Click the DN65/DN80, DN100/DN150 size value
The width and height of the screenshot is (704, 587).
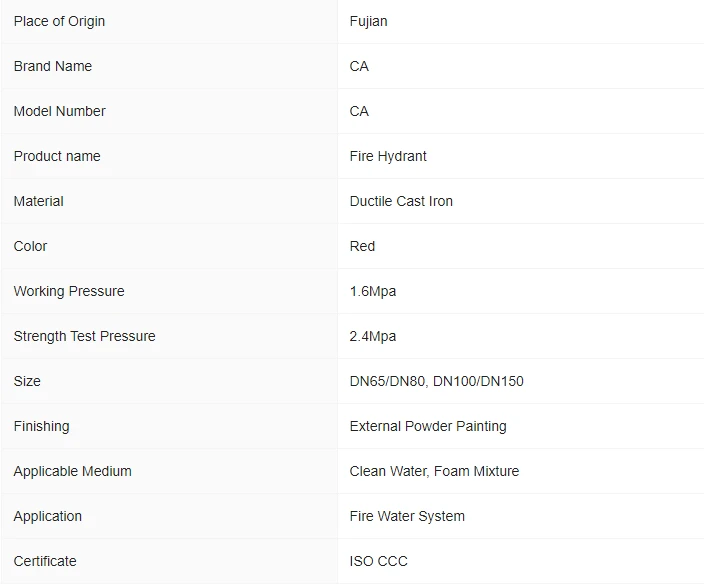pos(436,381)
